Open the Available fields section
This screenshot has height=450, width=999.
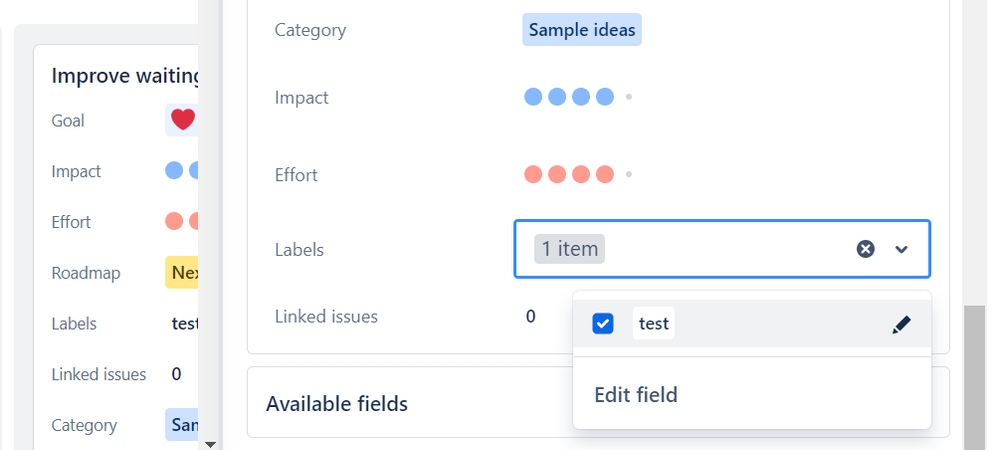337,404
